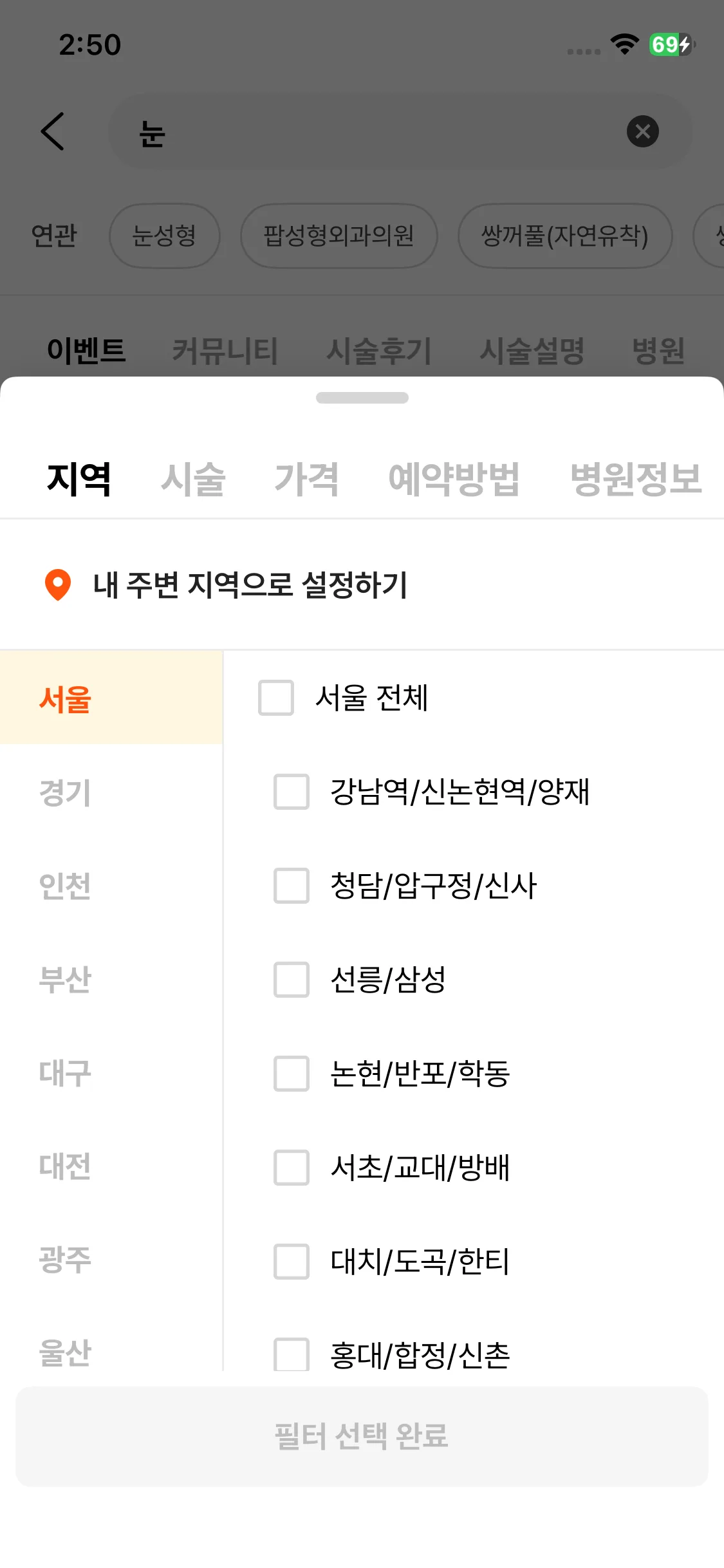Check the 청담/압구정/신사 checkbox

(292, 886)
